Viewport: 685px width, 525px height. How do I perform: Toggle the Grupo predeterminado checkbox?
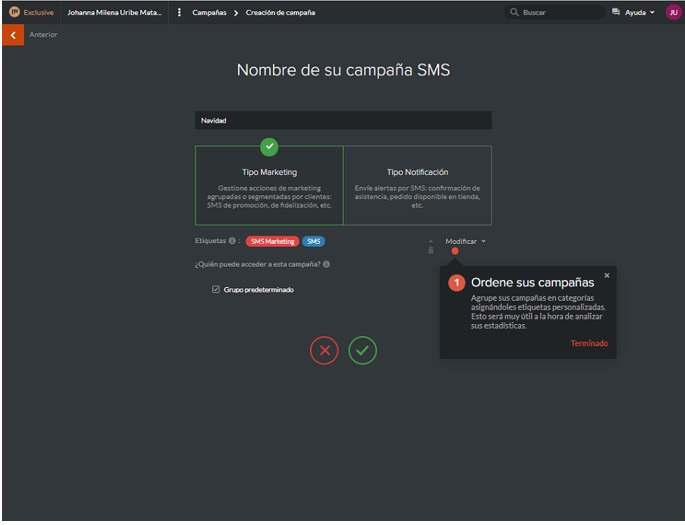coord(216,290)
